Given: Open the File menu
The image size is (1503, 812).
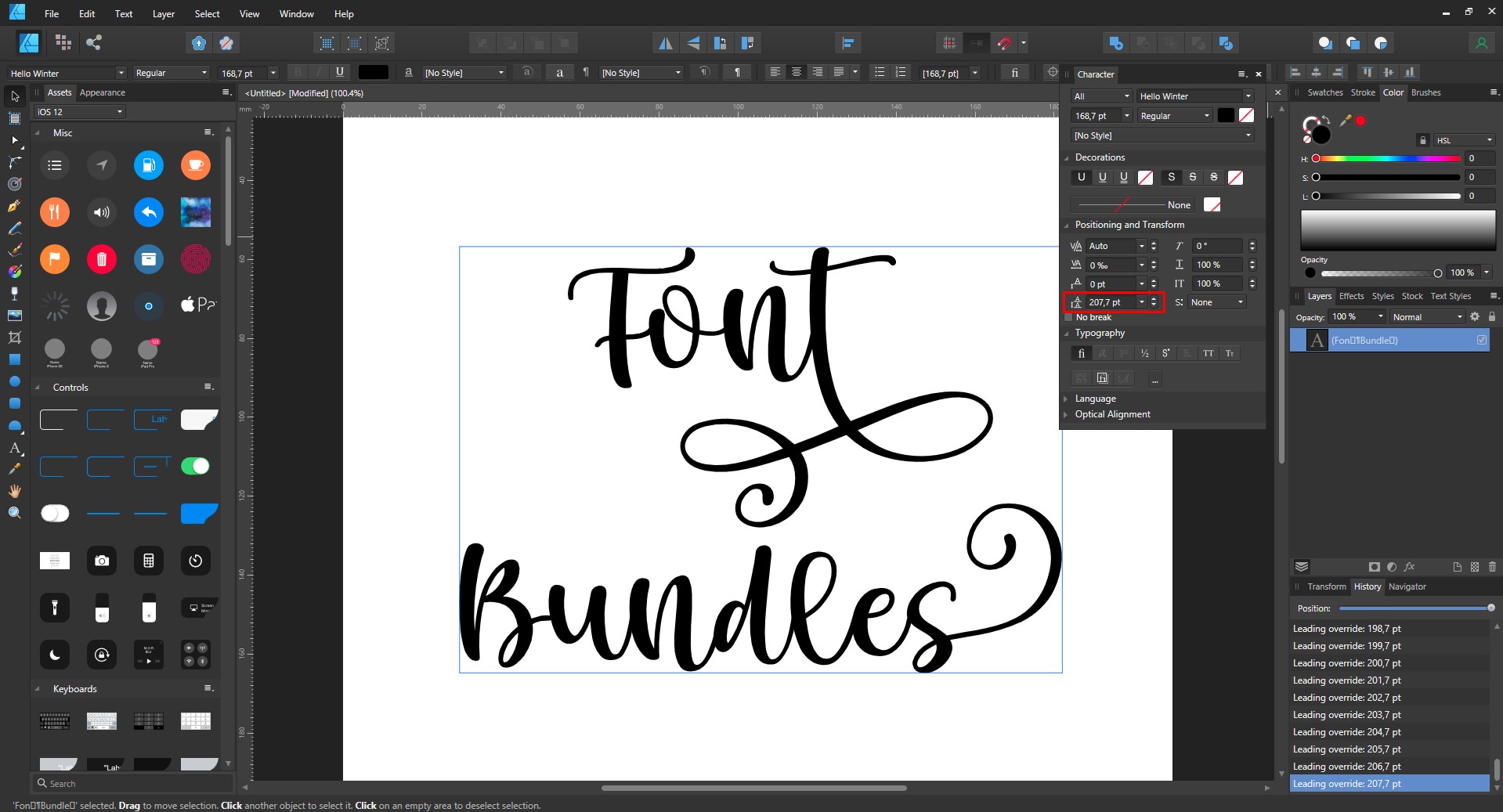Looking at the screenshot, I should tap(52, 13).
